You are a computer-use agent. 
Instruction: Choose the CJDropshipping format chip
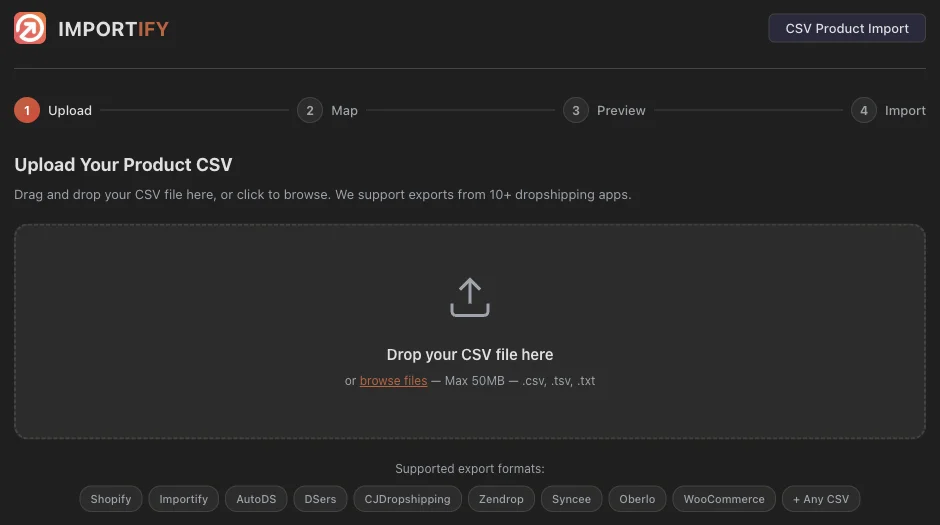click(408, 499)
